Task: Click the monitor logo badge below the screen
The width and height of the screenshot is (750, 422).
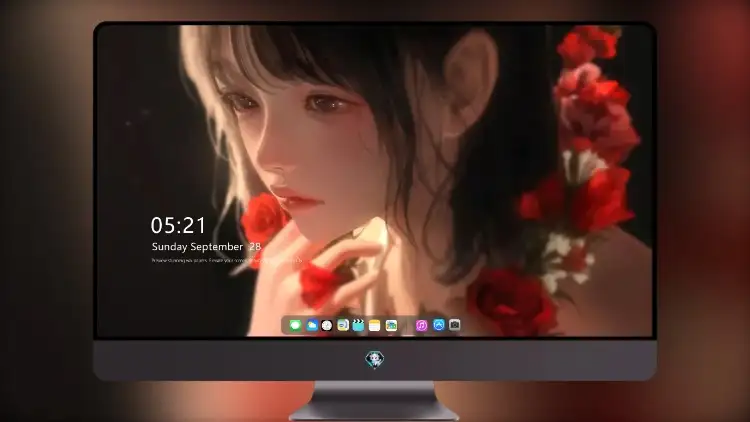Action: click(375, 359)
